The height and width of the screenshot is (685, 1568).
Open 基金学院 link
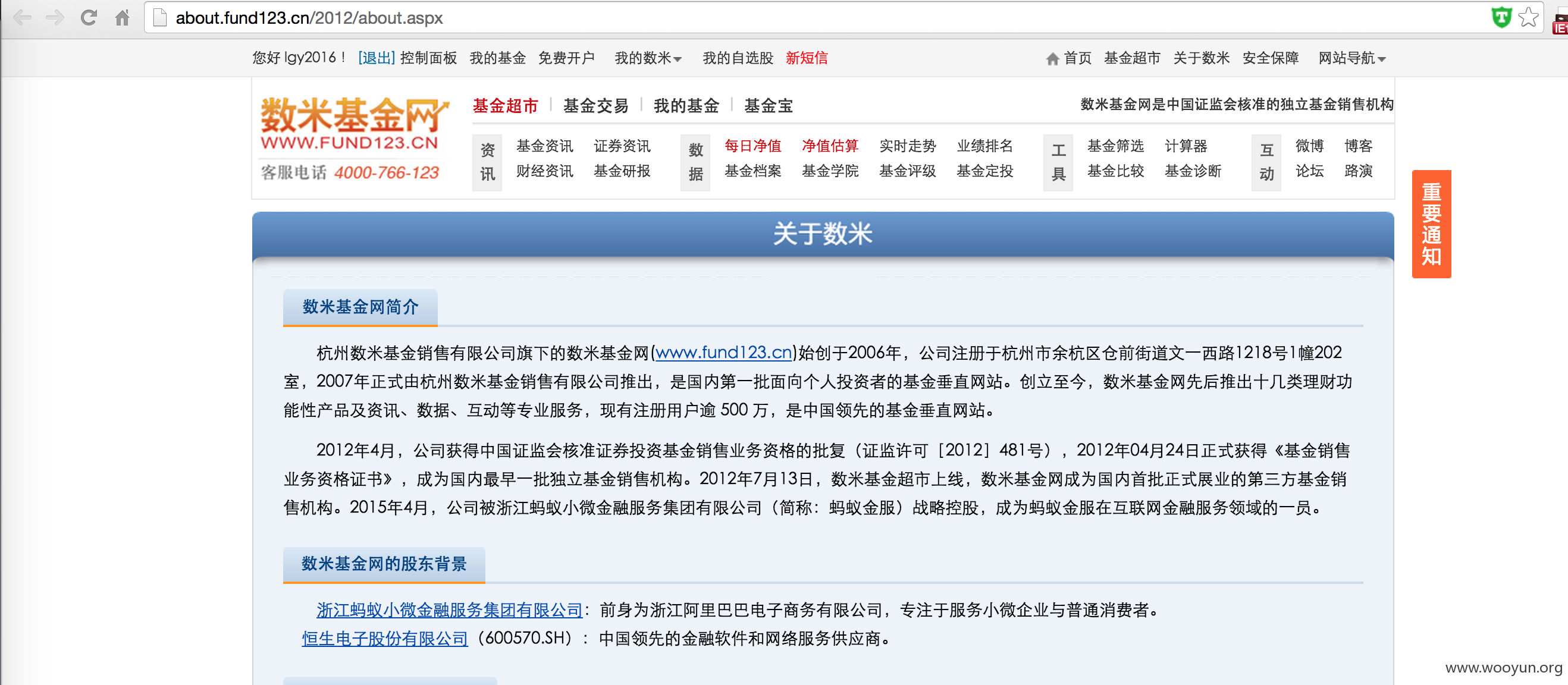[830, 171]
